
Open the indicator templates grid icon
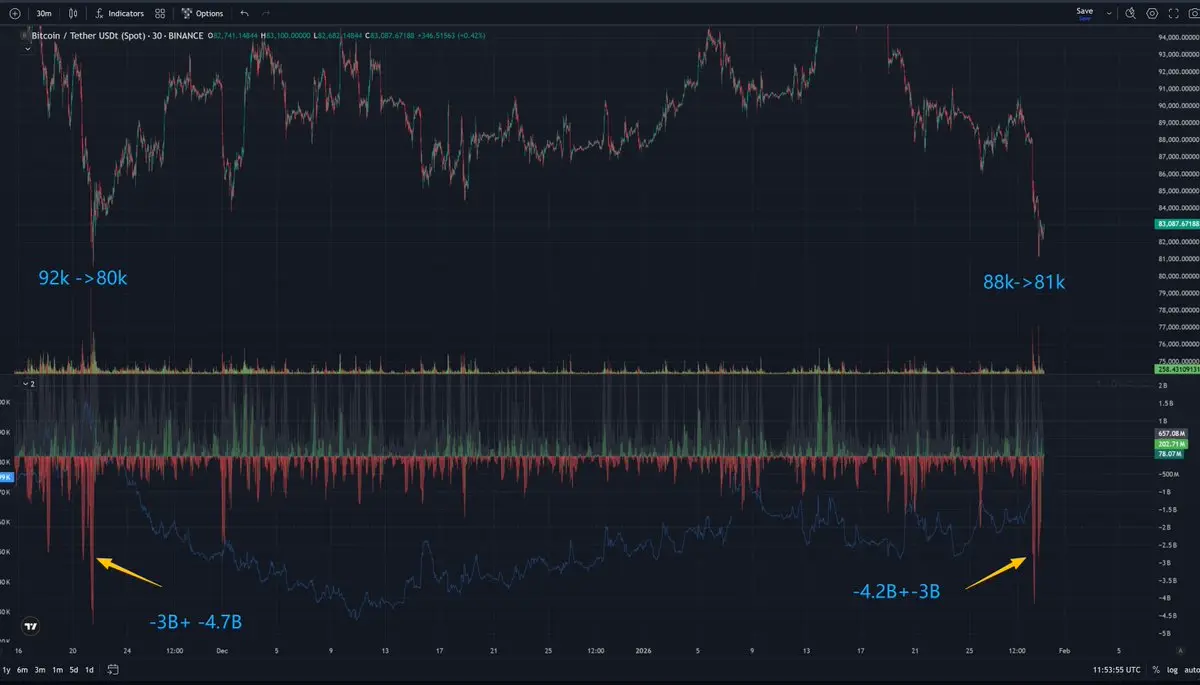click(160, 13)
